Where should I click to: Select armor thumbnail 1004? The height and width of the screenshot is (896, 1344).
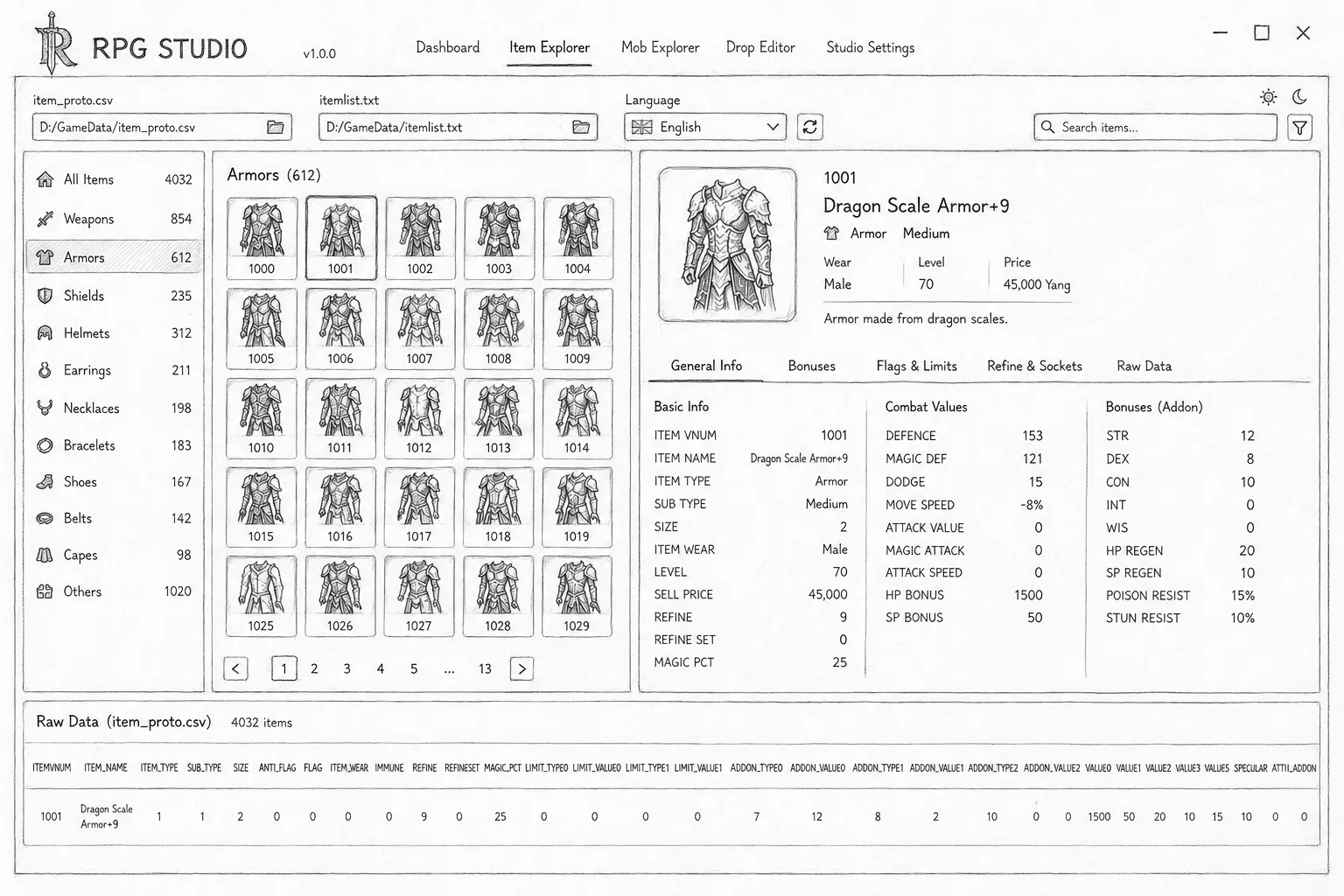click(x=577, y=238)
